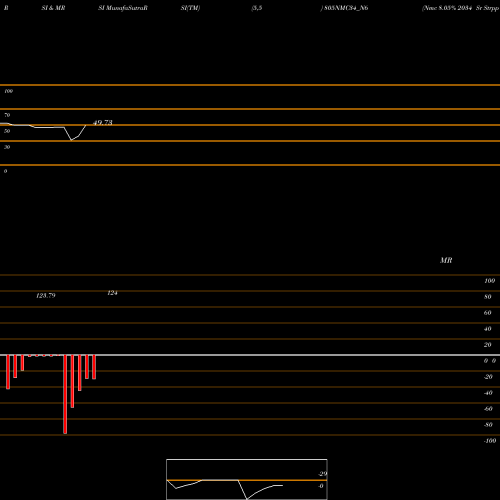The height and width of the screenshot is (500, 500).
Task: Click the RSI axis label 30
Action: pyautogui.click(x=7, y=147)
